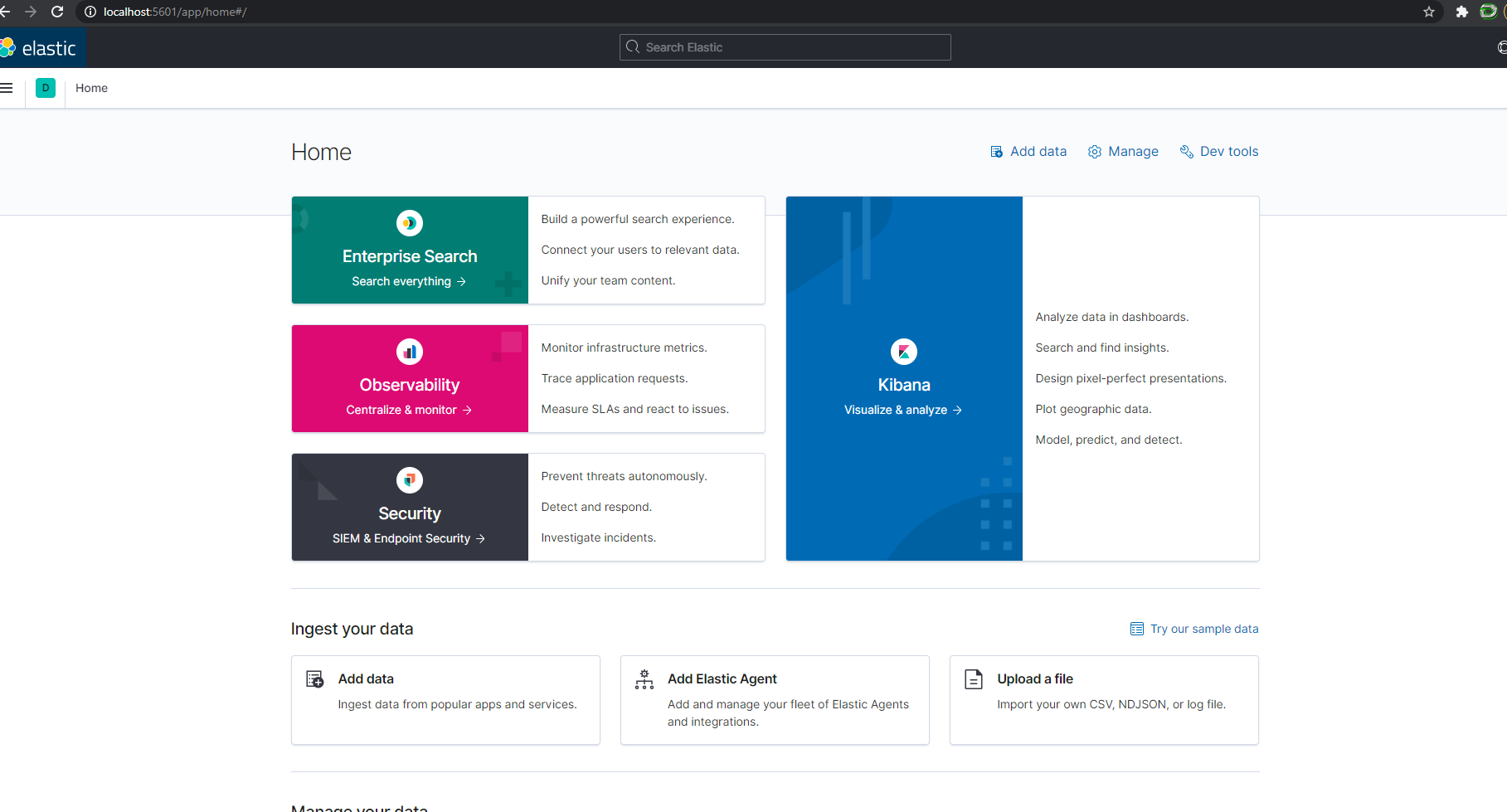Click the browser back arrow
This screenshot has height=812, width=1507.
[x=5, y=12]
